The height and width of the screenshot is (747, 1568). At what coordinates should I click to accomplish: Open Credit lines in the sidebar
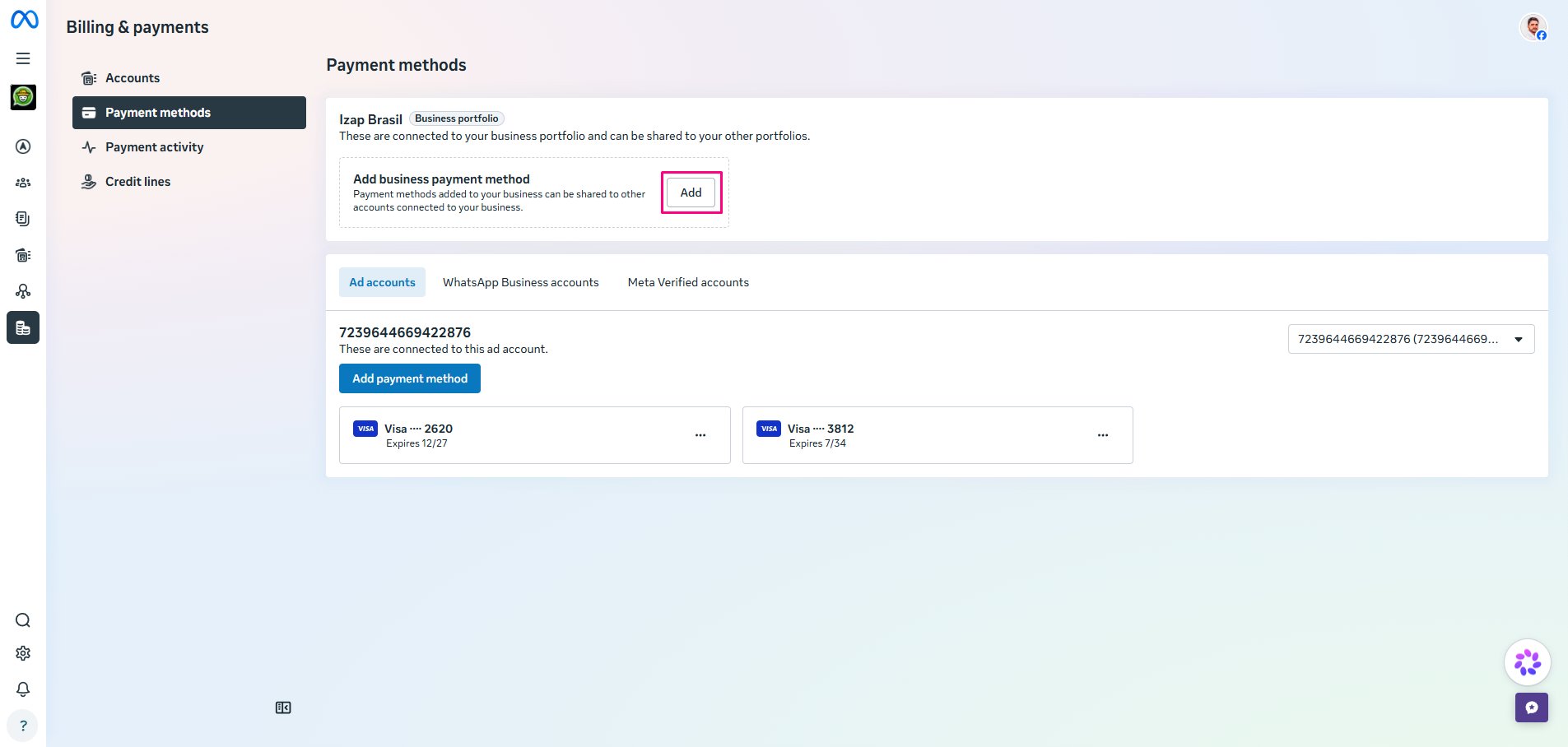[x=189, y=182]
